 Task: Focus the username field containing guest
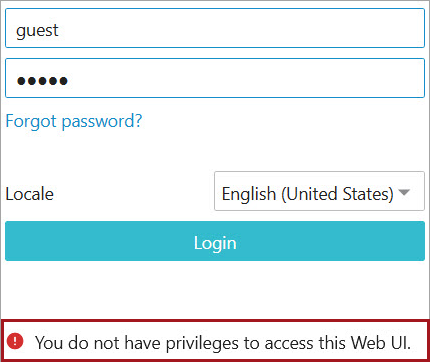[215, 28]
